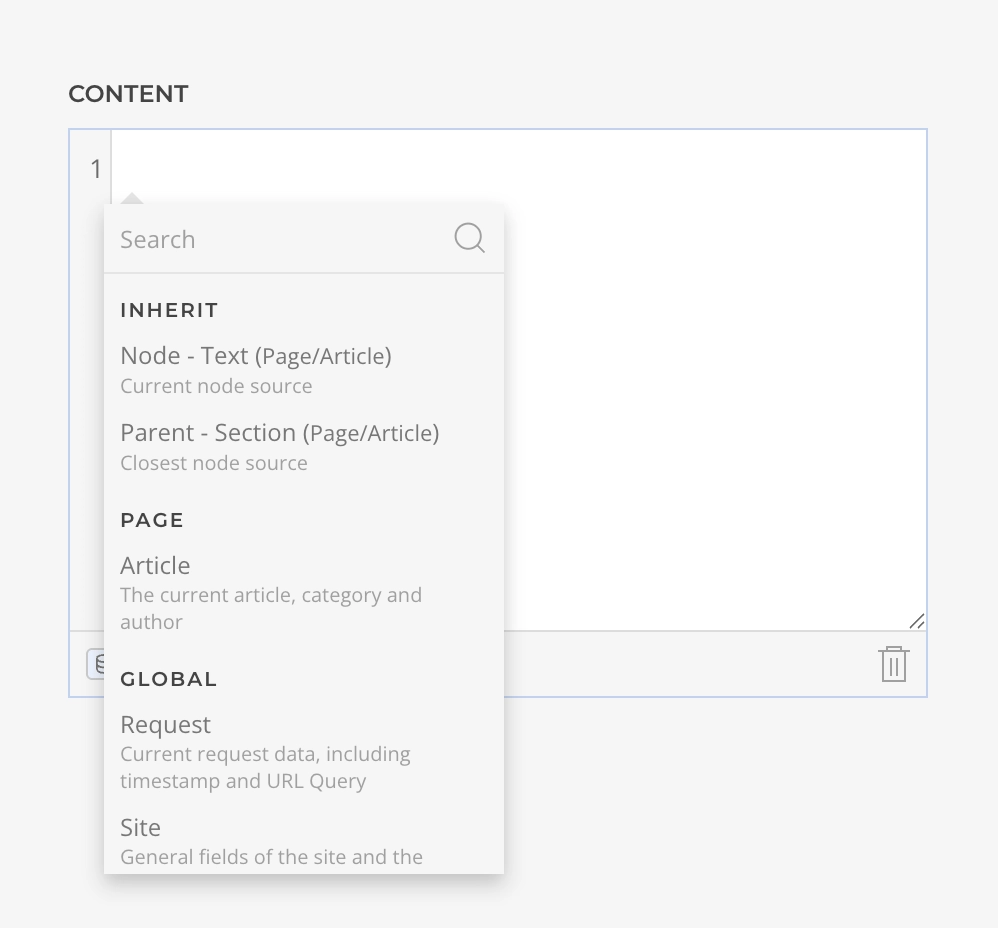
Task: Click the "Closest node source" description
Action: pyautogui.click(x=214, y=463)
